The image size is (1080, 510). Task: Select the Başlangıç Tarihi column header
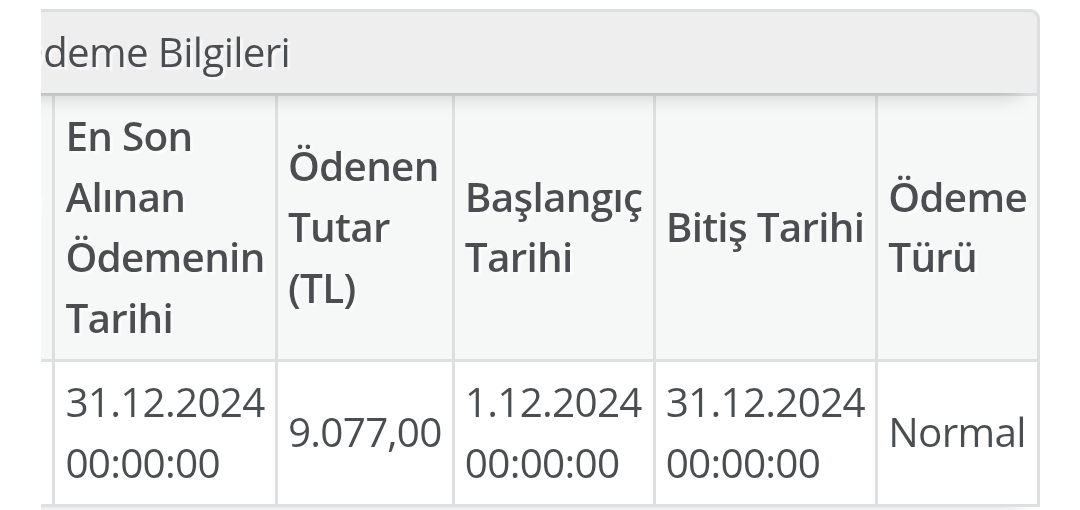coord(553,228)
